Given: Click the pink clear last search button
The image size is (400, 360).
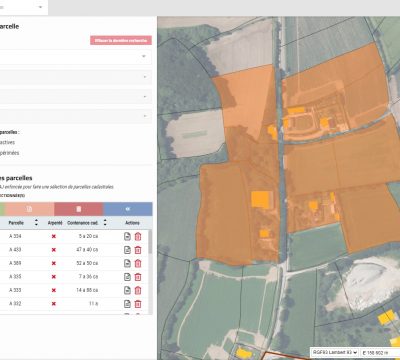Looking at the screenshot, I should pos(121,40).
